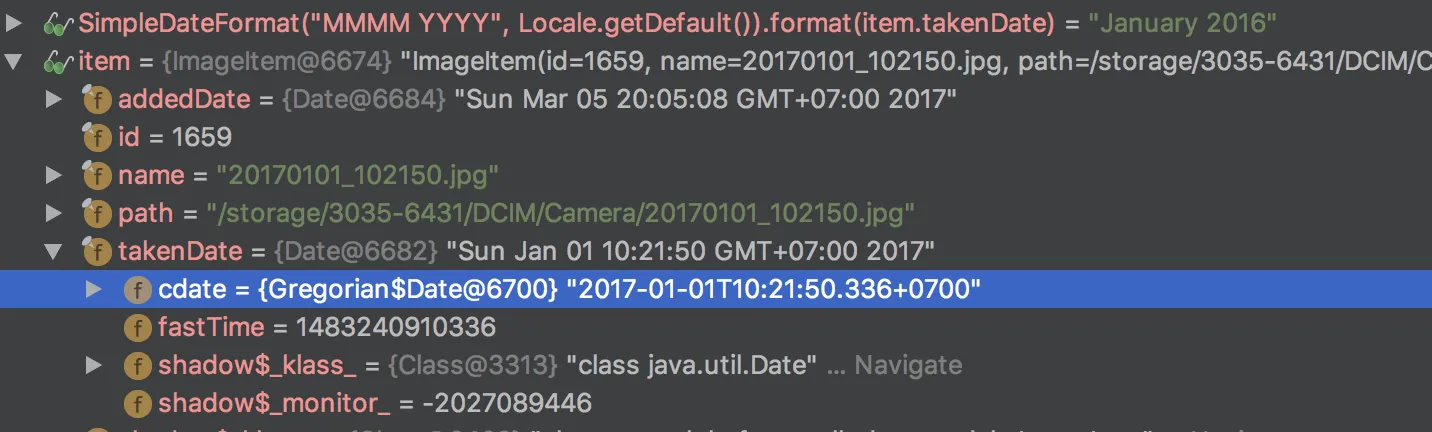Select the name "20170101_102150.jpg" row
Viewport: 1432px width, 432px height.
[716, 175]
